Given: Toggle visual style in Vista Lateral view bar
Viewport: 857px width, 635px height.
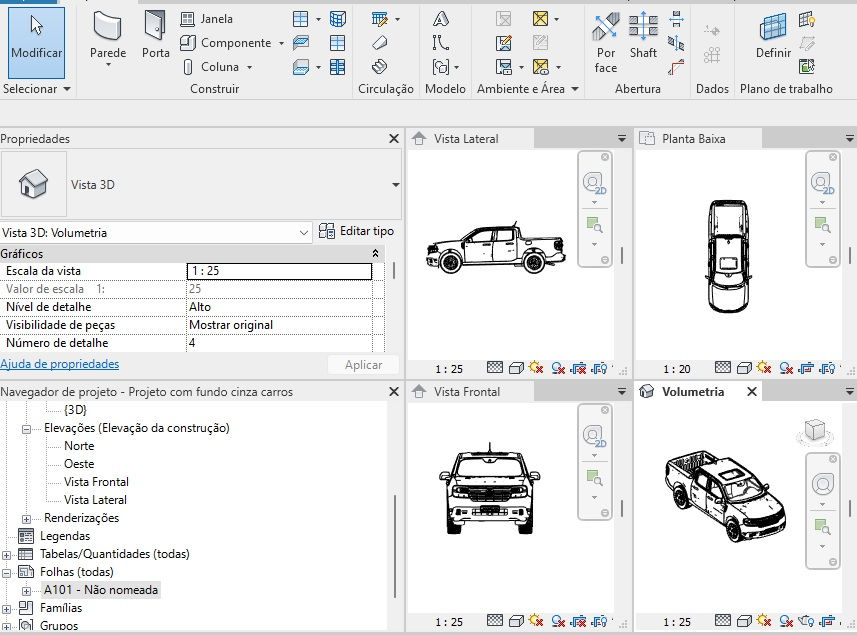Looking at the screenshot, I should [x=516, y=368].
